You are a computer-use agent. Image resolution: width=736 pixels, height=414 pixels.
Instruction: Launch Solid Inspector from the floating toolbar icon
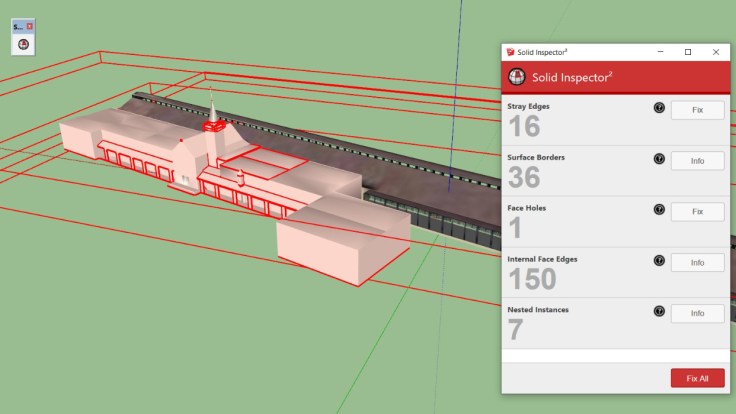(23, 44)
